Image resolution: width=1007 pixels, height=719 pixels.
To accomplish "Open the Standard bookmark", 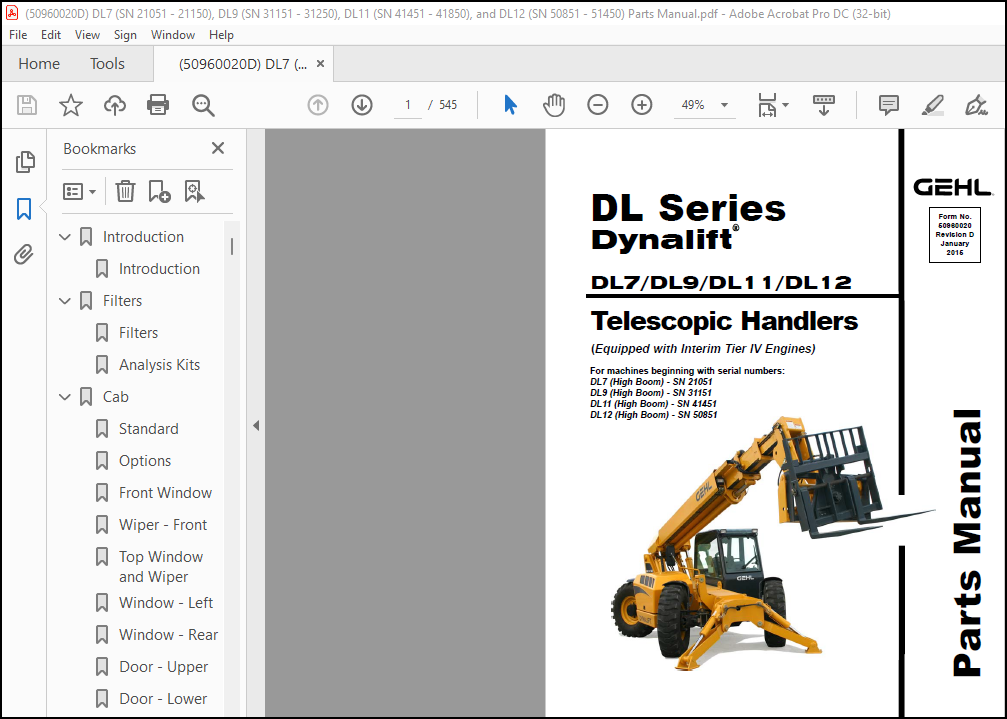I will click(149, 429).
